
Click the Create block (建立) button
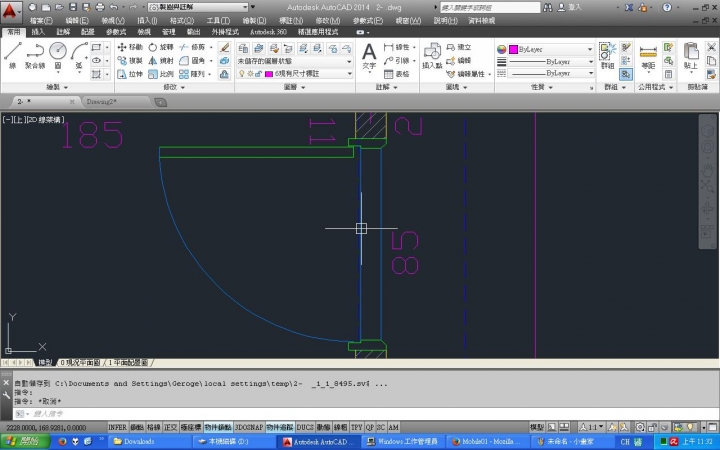459,47
